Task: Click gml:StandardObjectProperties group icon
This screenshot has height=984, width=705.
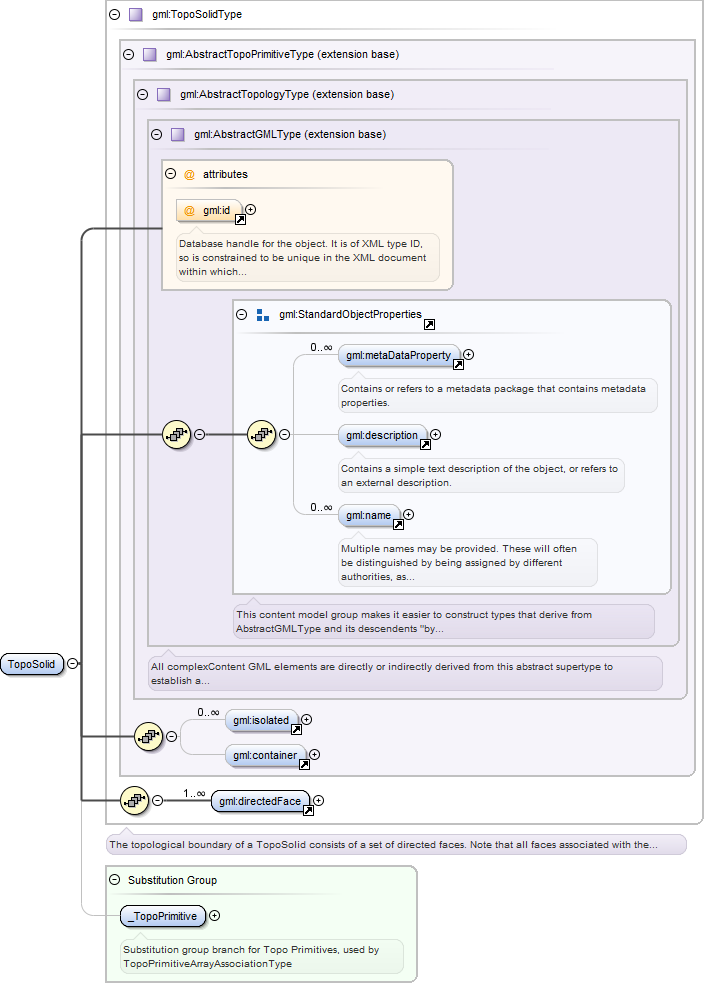Action: (263, 315)
